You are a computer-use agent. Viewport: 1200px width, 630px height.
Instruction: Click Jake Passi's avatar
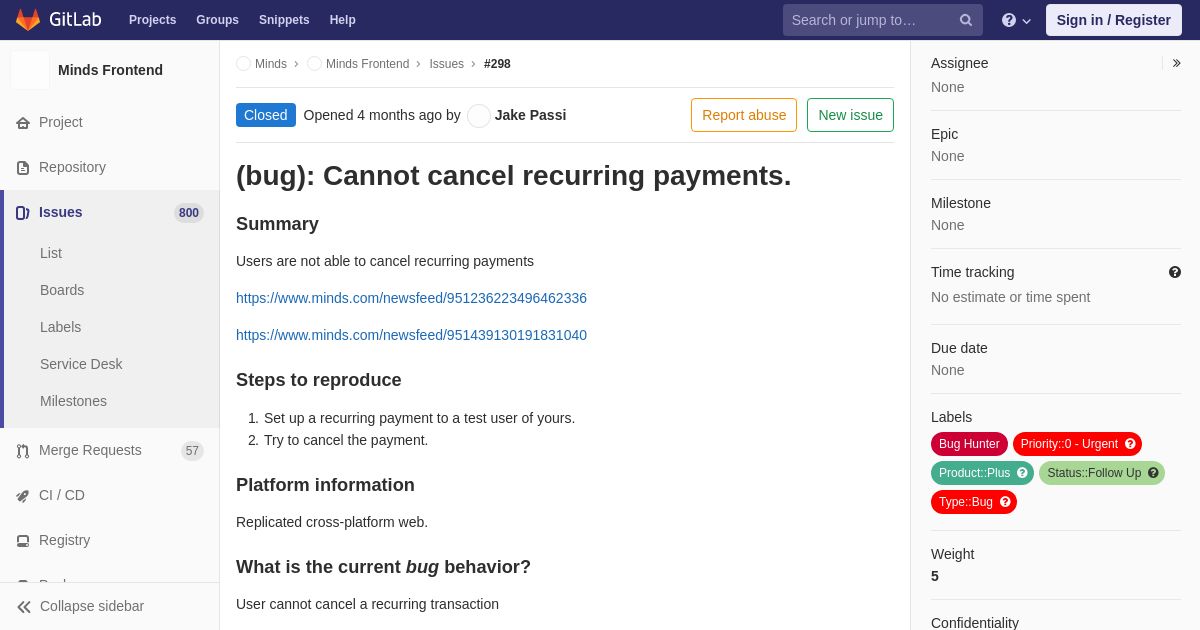[479, 115]
